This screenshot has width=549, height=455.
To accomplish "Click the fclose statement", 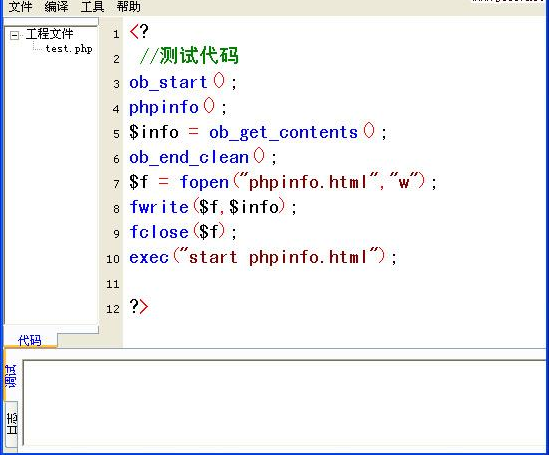I will pyautogui.click(x=183, y=232).
